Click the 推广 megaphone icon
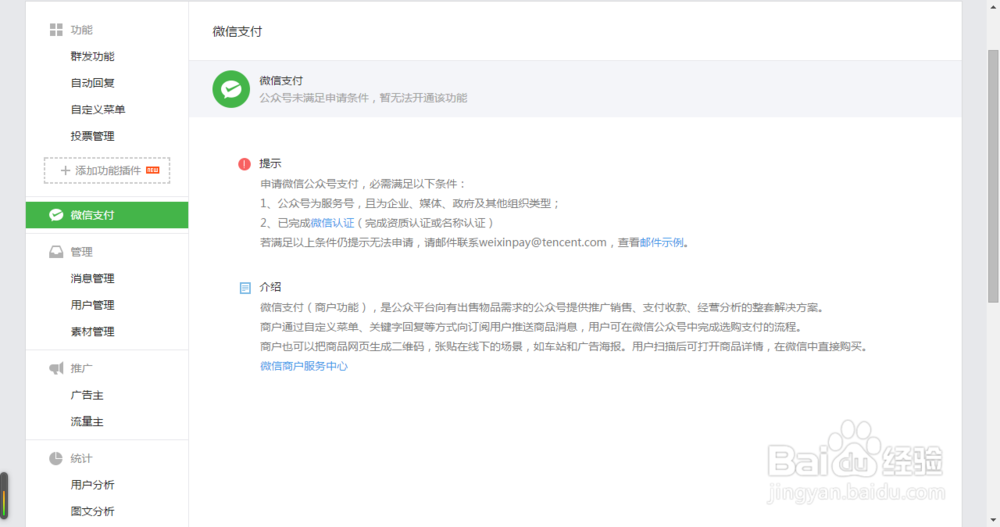The width and height of the screenshot is (1000, 527). point(56,368)
